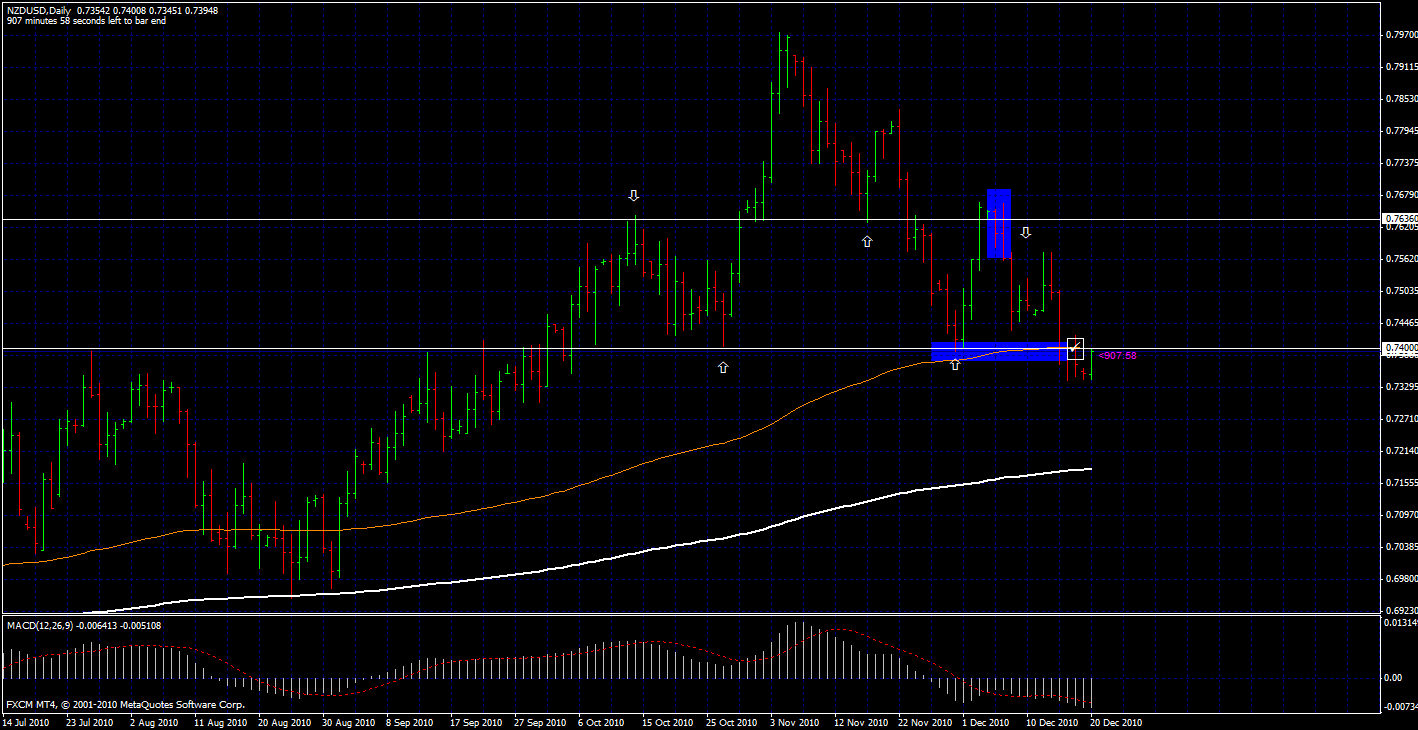This screenshot has width=1418, height=730.
Task: Select the tall blue vertical rectangle
Action: pos(999,223)
